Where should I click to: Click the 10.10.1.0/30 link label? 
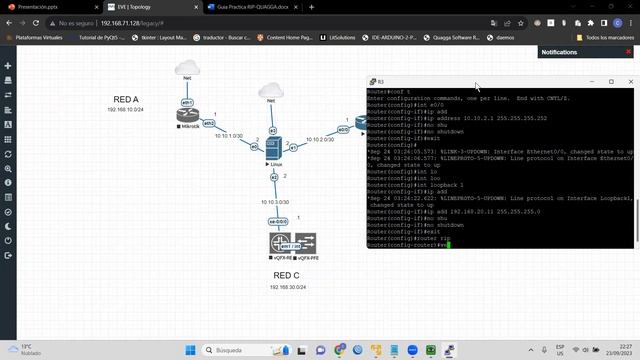tap(229, 136)
